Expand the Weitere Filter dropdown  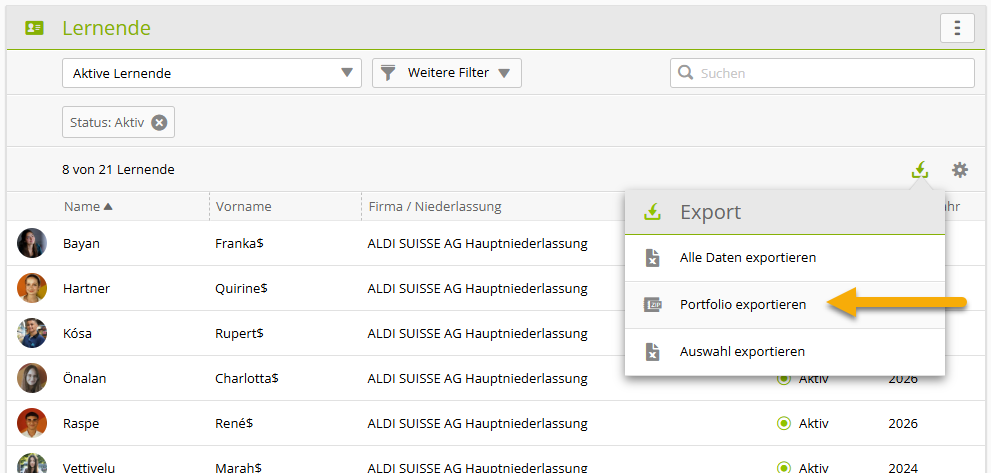pyautogui.click(x=447, y=73)
